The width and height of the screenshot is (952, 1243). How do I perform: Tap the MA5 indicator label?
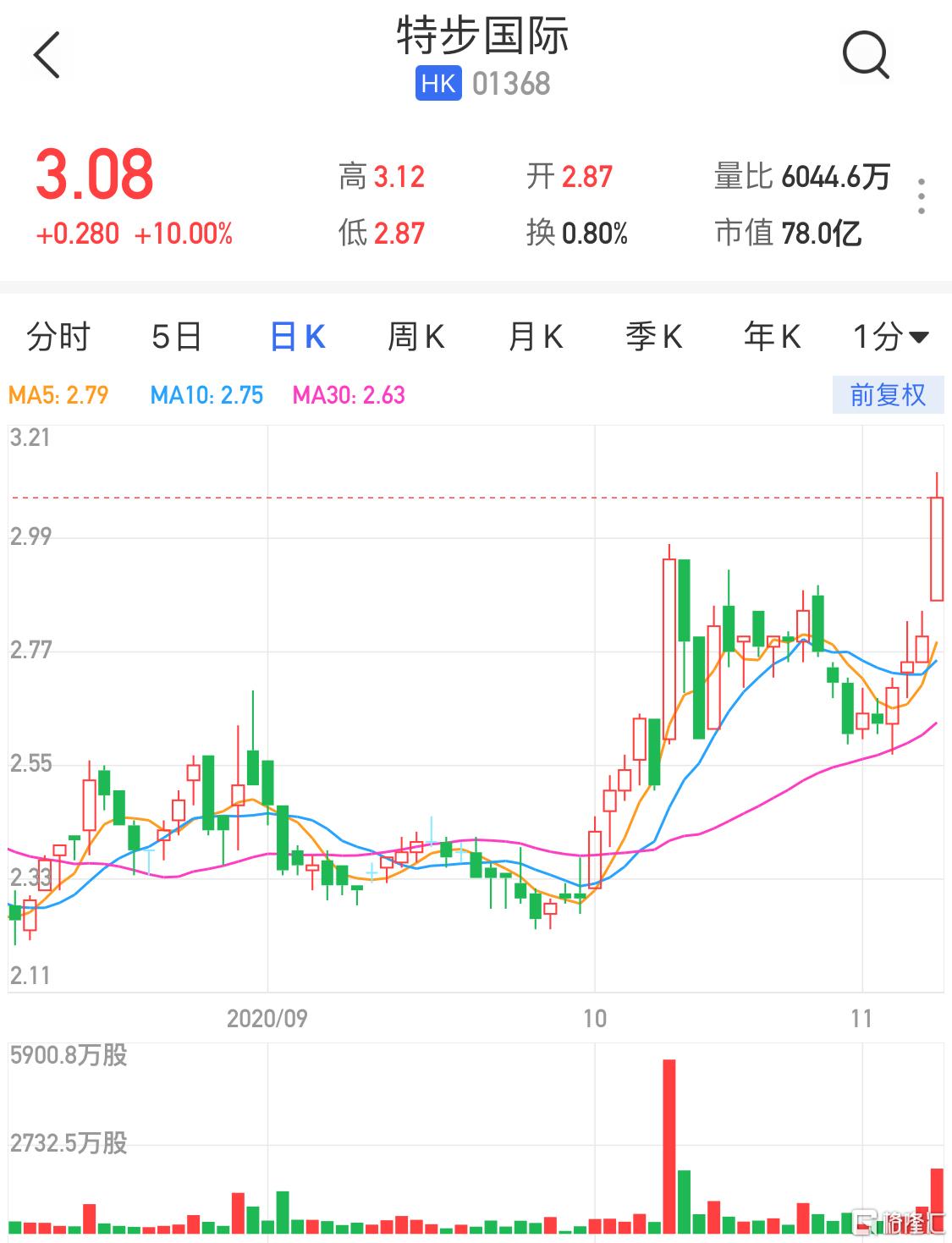(58, 395)
